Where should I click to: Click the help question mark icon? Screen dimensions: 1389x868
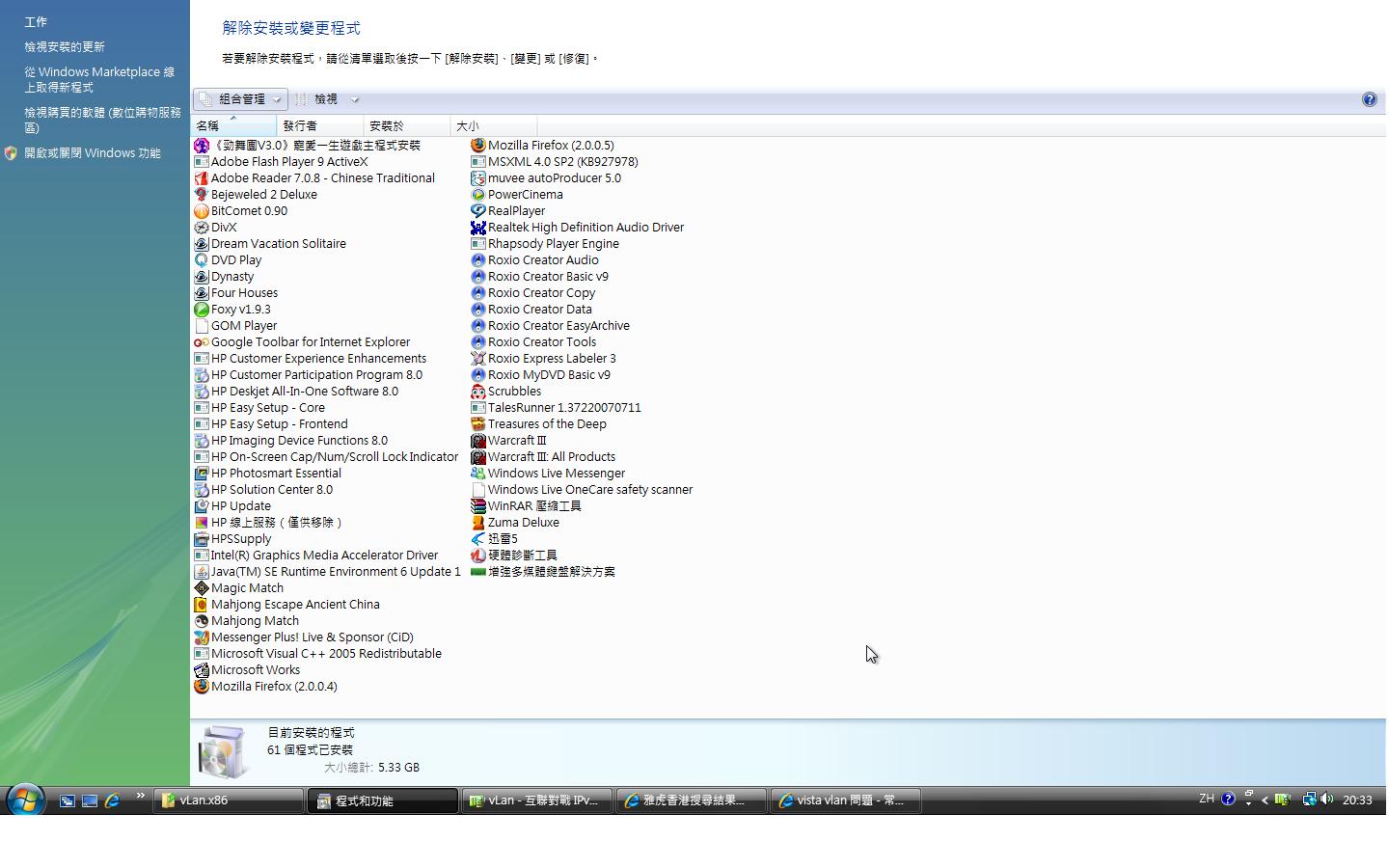1369,99
